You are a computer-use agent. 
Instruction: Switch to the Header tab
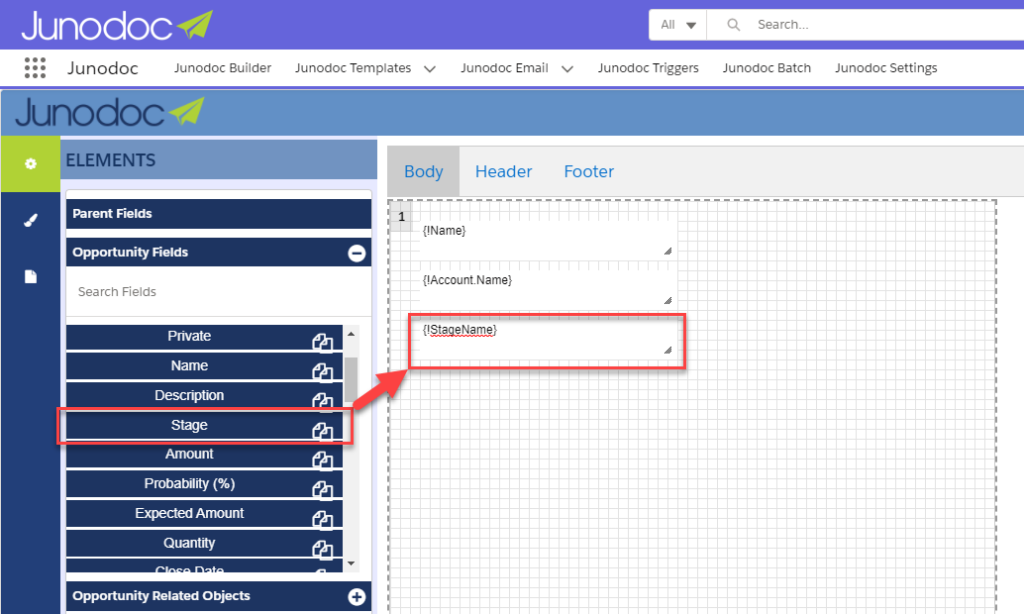[504, 171]
